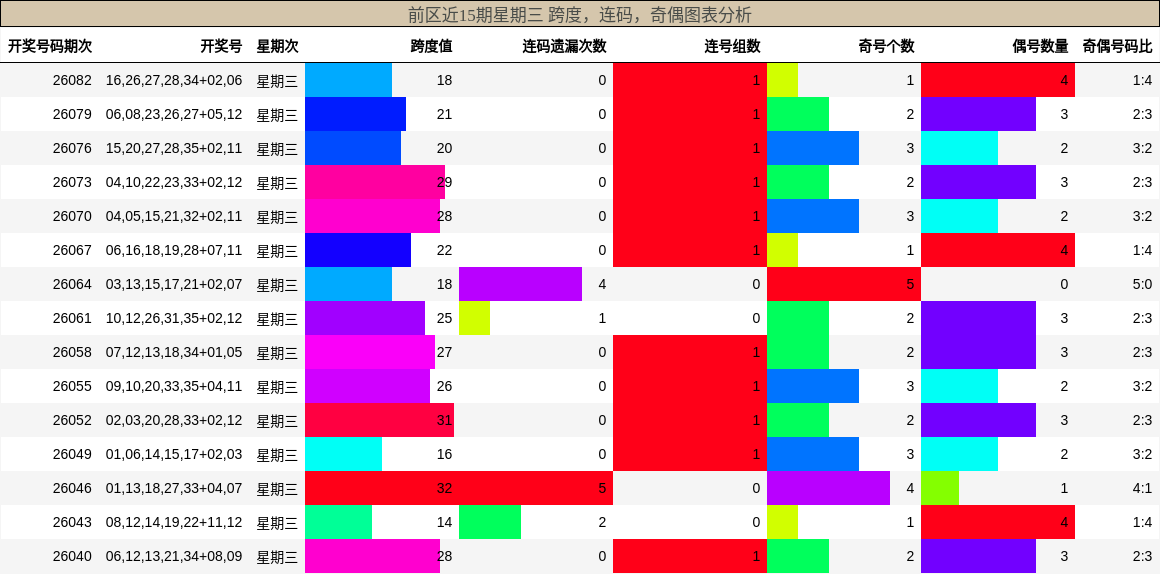Click draw numbers 03,13,15,17,21+02,07
The image size is (1160, 574).
point(174,284)
